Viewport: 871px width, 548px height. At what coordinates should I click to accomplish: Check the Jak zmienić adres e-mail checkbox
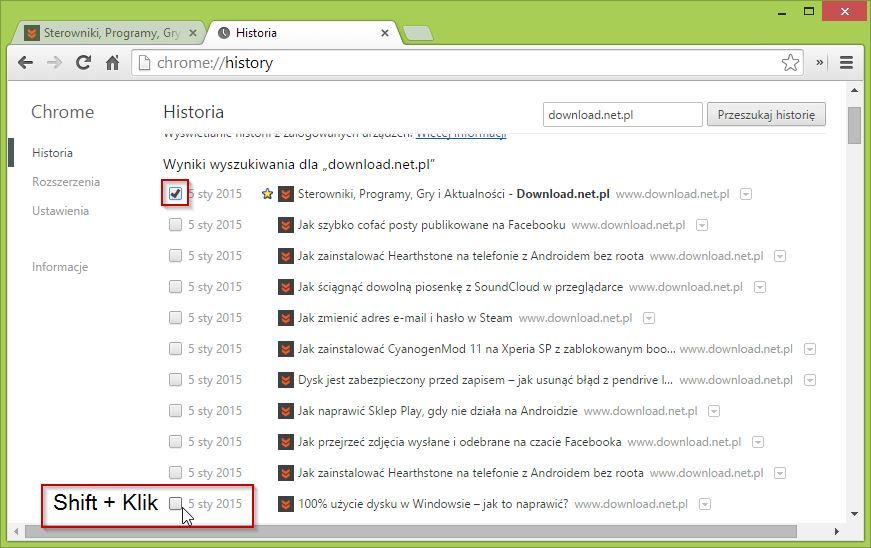point(175,318)
